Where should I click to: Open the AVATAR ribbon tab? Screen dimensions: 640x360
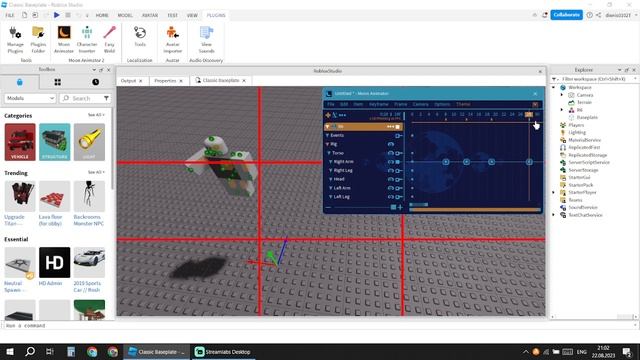pos(150,15)
